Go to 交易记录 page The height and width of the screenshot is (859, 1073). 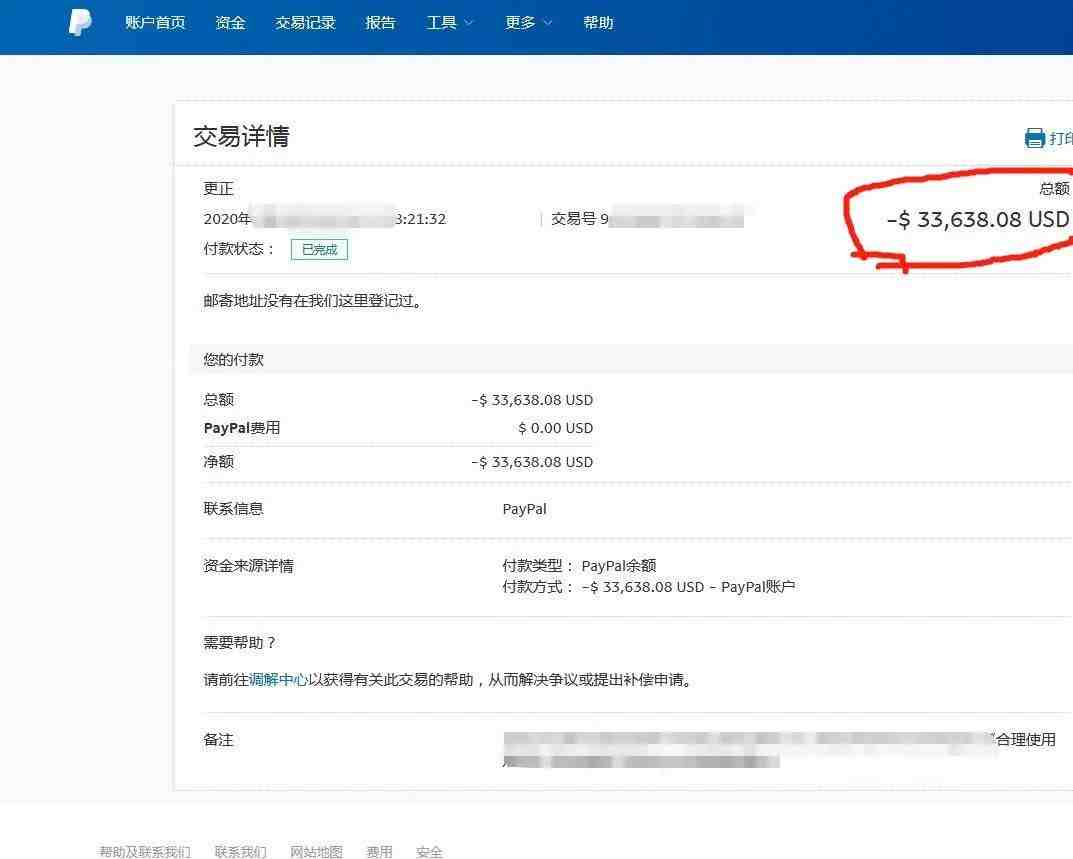pos(305,23)
